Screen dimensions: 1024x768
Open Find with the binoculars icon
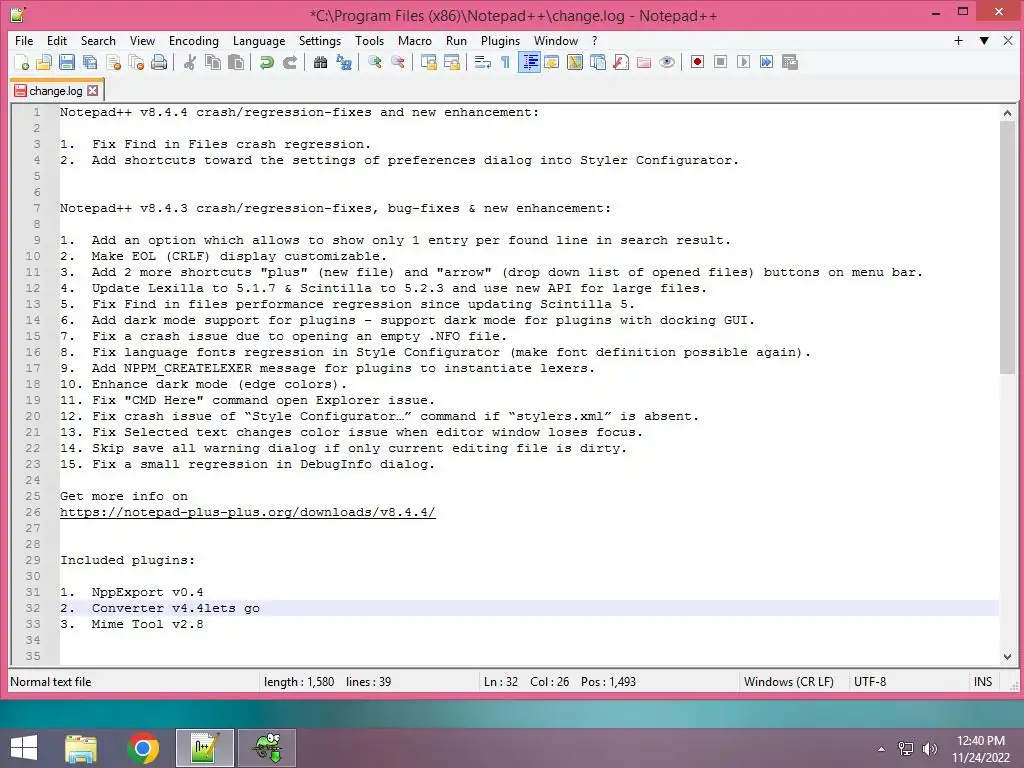pyautogui.click(x=320, y=62)
